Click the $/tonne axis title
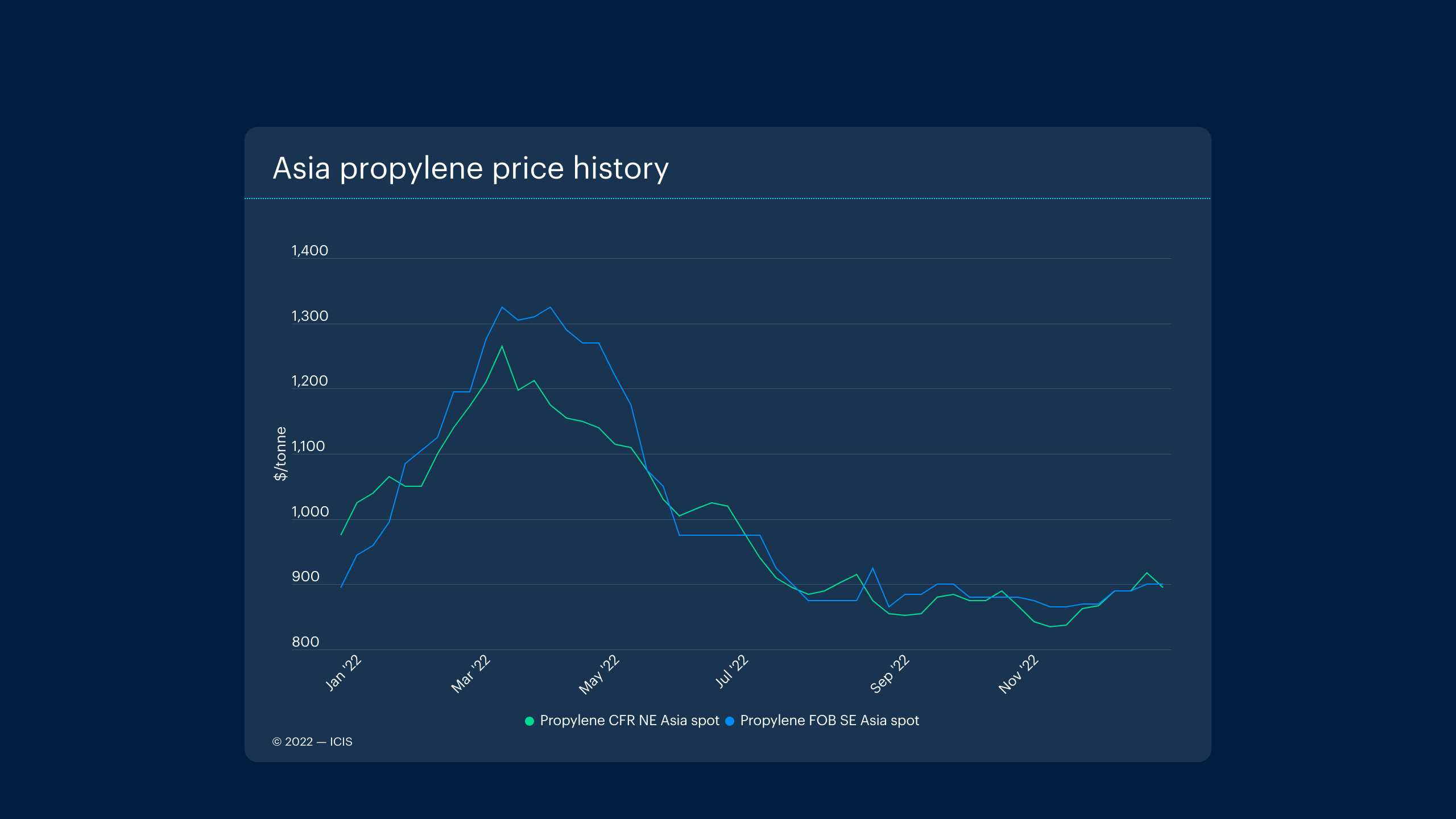The height and width of the screenshot is (819, 1456). point(280,454)
